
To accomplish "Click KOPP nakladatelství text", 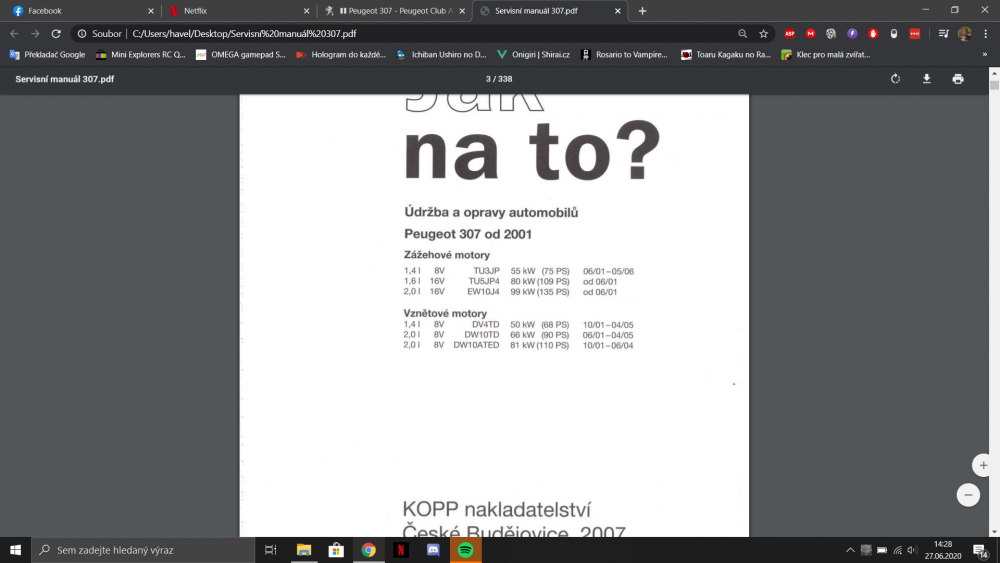I will 496,509.
